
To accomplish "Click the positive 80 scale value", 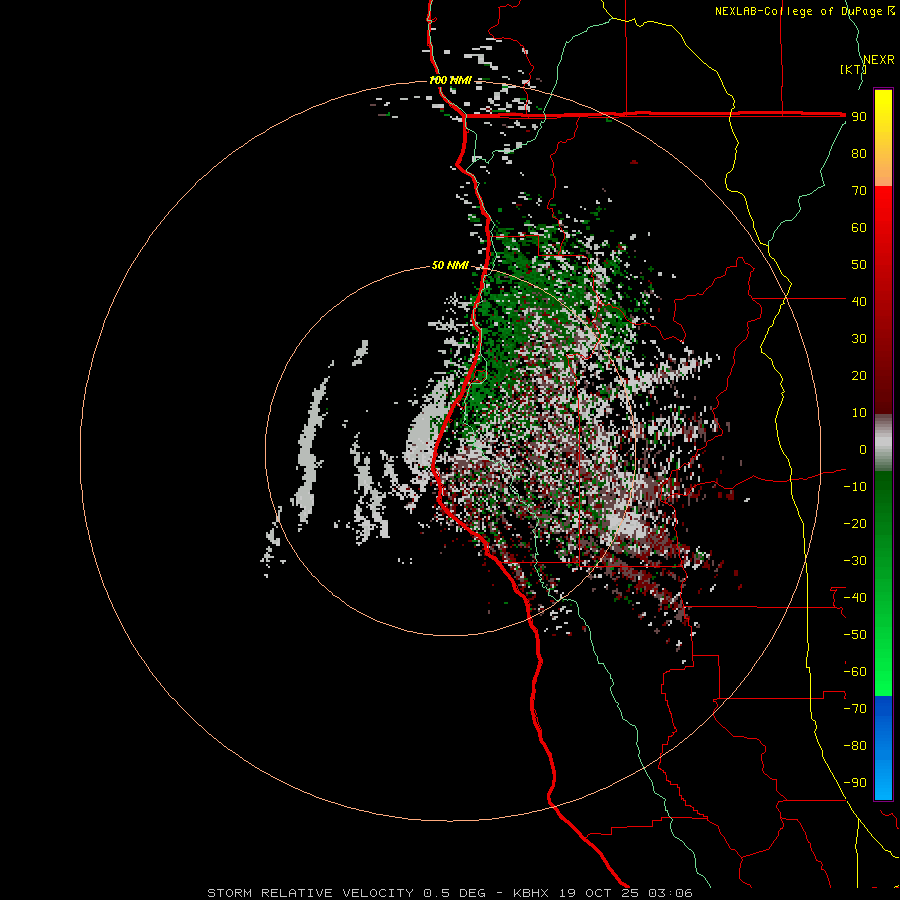I will [x=859, y=154].
